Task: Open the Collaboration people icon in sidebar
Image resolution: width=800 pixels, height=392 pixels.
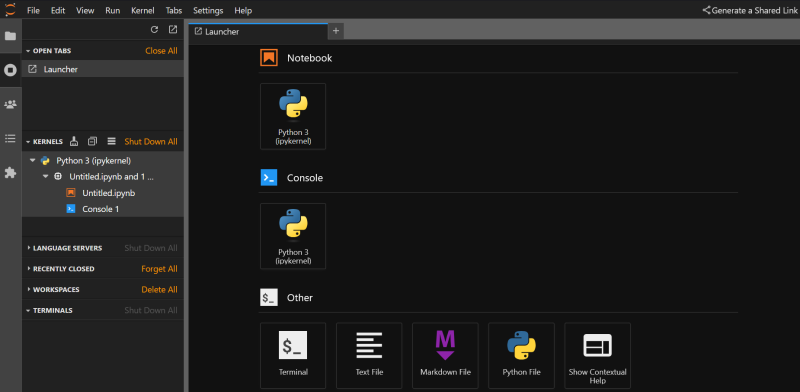Action: click(x=10, y=104)
